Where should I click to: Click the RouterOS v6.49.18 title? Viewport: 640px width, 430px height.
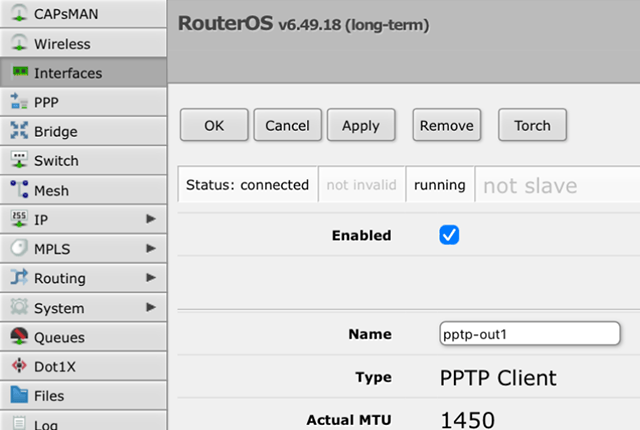coord(303,24)
